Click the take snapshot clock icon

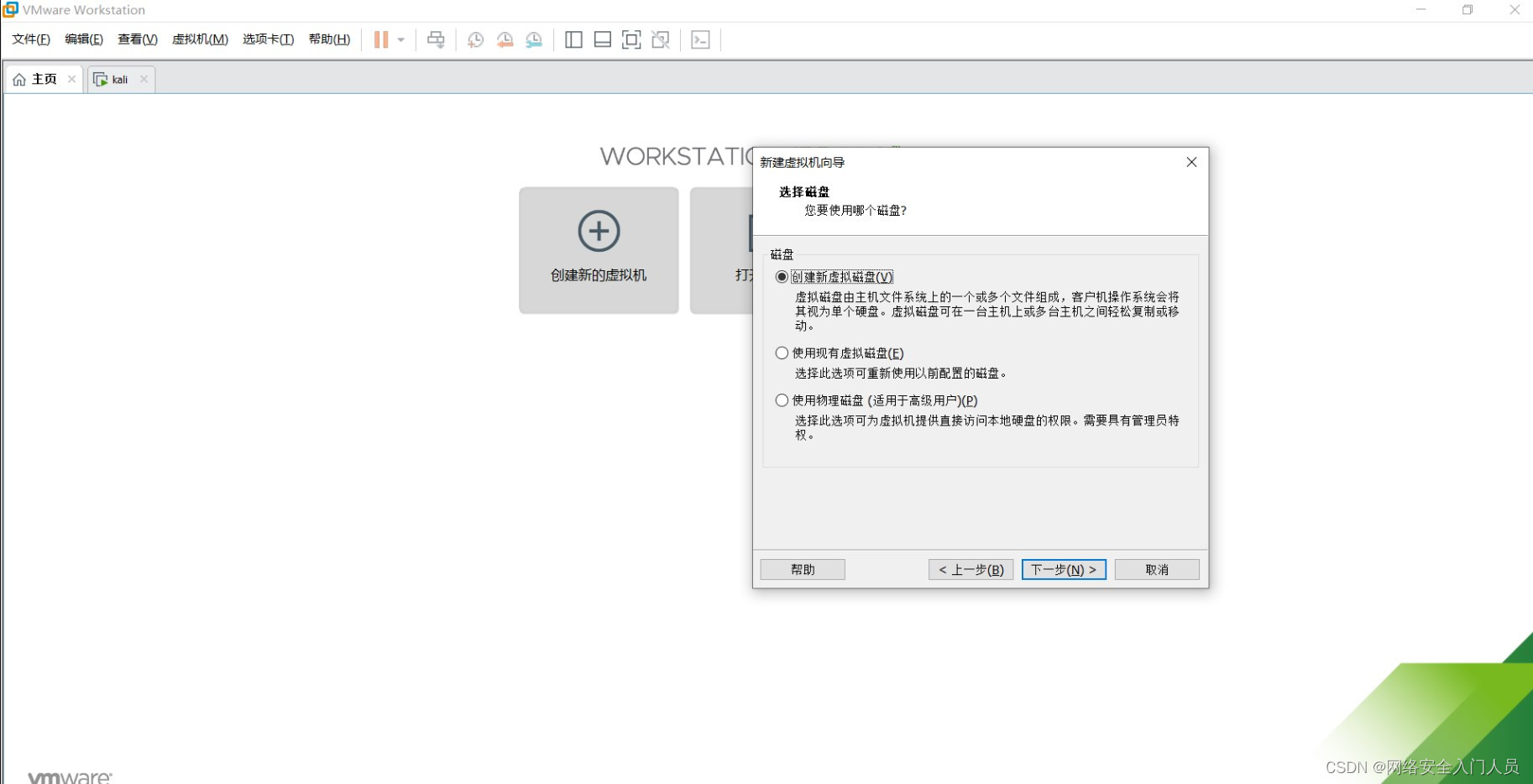475,39
